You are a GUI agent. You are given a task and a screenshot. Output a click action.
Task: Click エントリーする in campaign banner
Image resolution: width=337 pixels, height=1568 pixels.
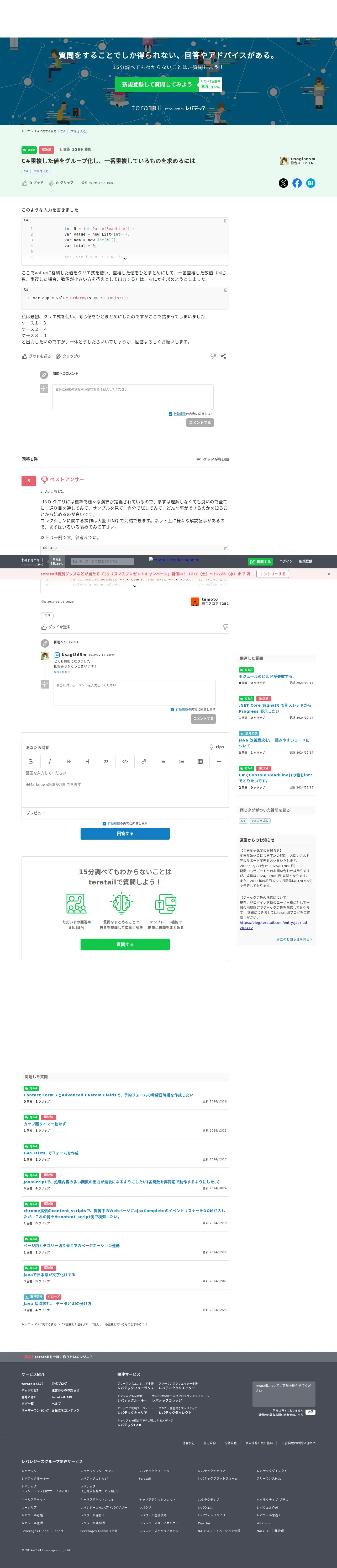pyautogui.click(x=272, y=574)
